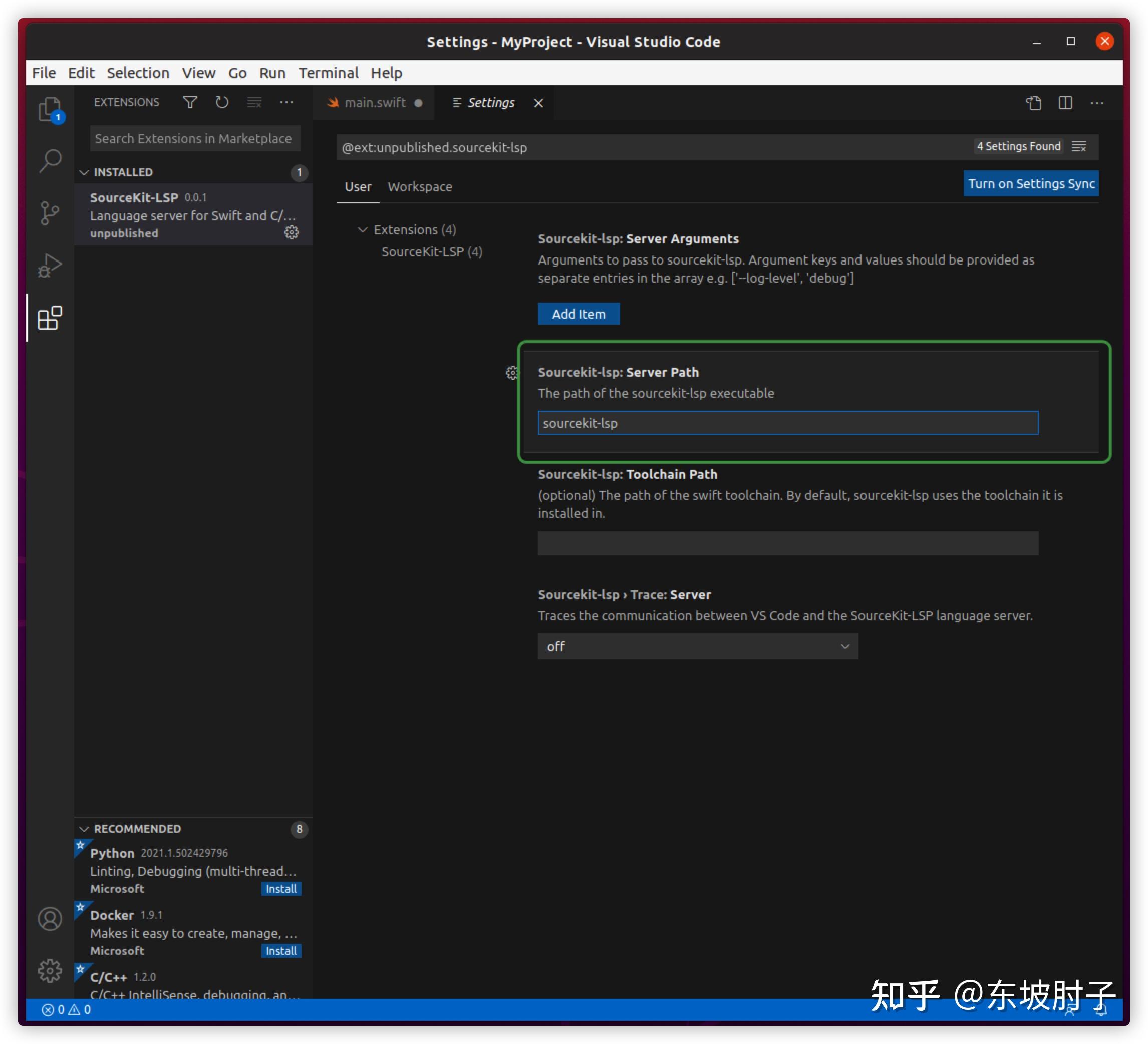Viewport: 1148px width, 1044px height.
Task: Open the Accounts icon in activity bar
Action: coord(50,919)
